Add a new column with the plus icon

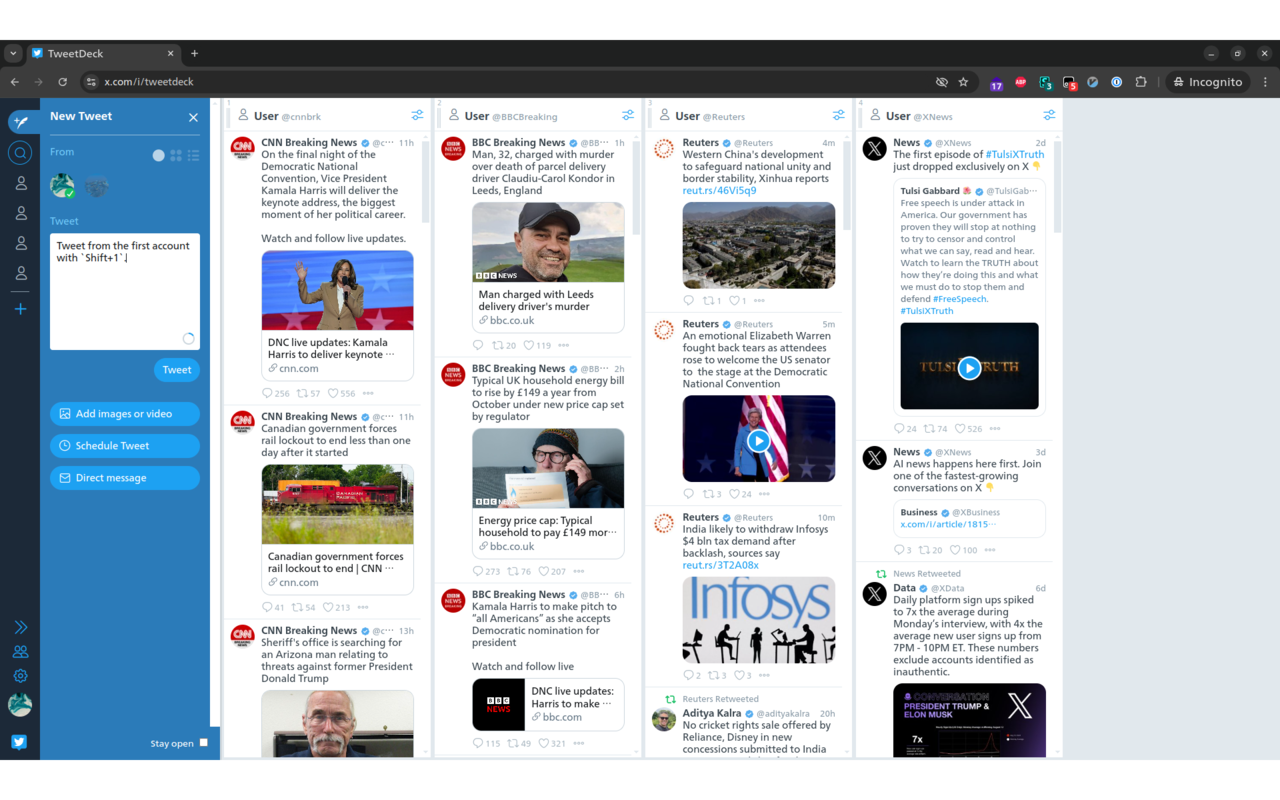[20, 309]
